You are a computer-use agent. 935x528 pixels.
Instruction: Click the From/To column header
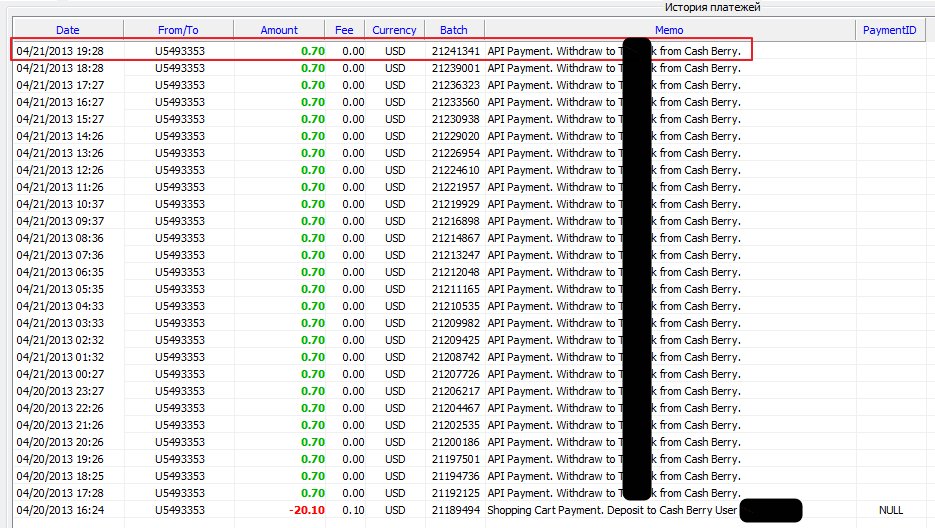click(x=180, y=30)
